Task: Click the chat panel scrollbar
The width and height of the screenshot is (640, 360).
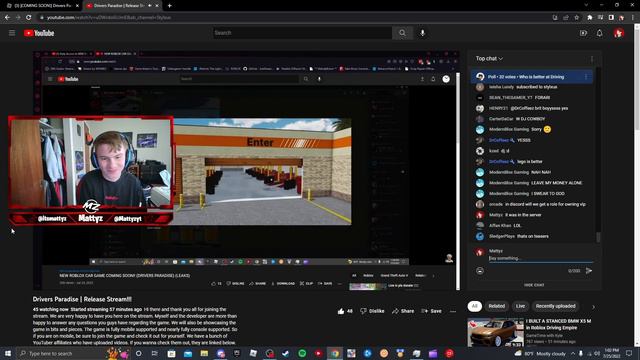Action: (598, 237)
